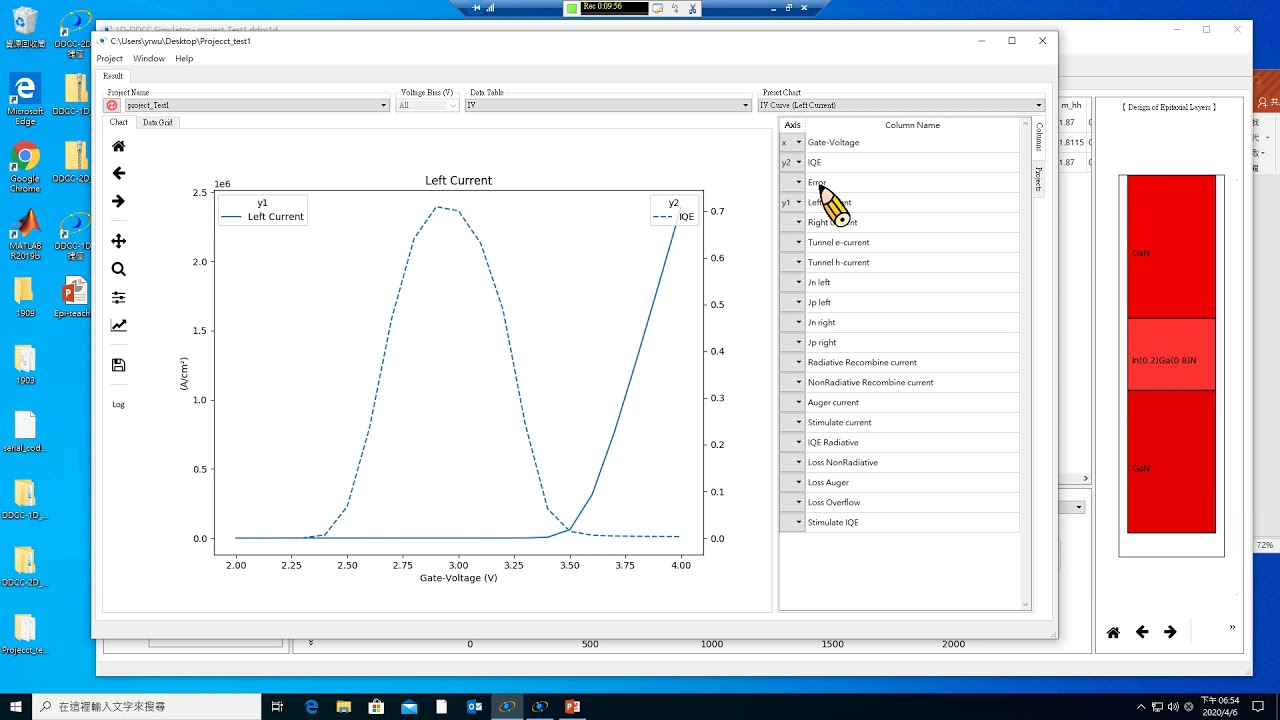
Task: Click the top GaN layer in epitaxial design
Action: click(x=1171, y=247)
